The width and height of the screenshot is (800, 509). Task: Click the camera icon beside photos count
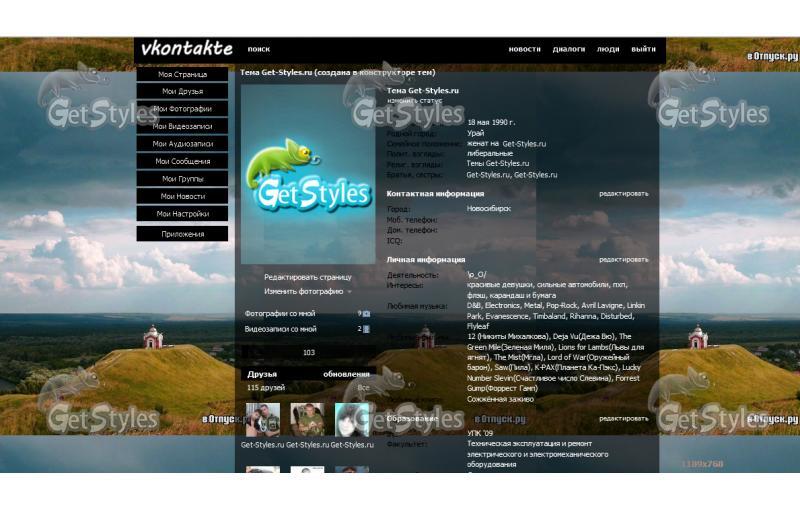pyautogui.click(x=366, y=313)
